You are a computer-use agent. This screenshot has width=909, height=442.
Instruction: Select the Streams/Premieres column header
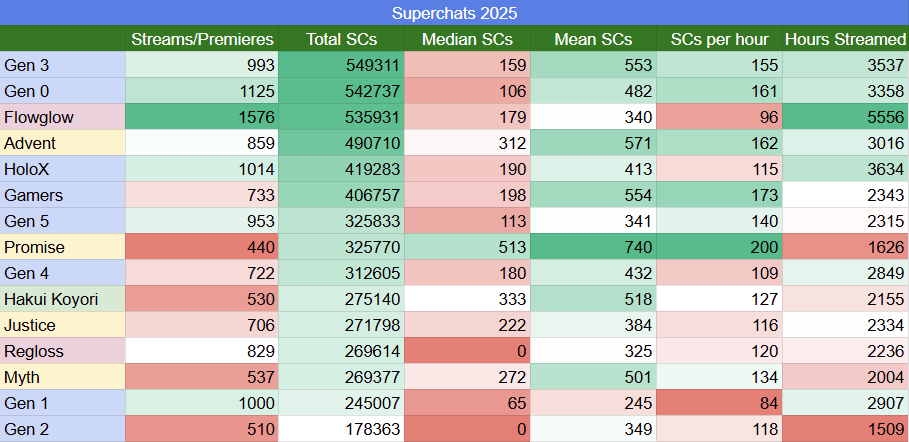202,39
